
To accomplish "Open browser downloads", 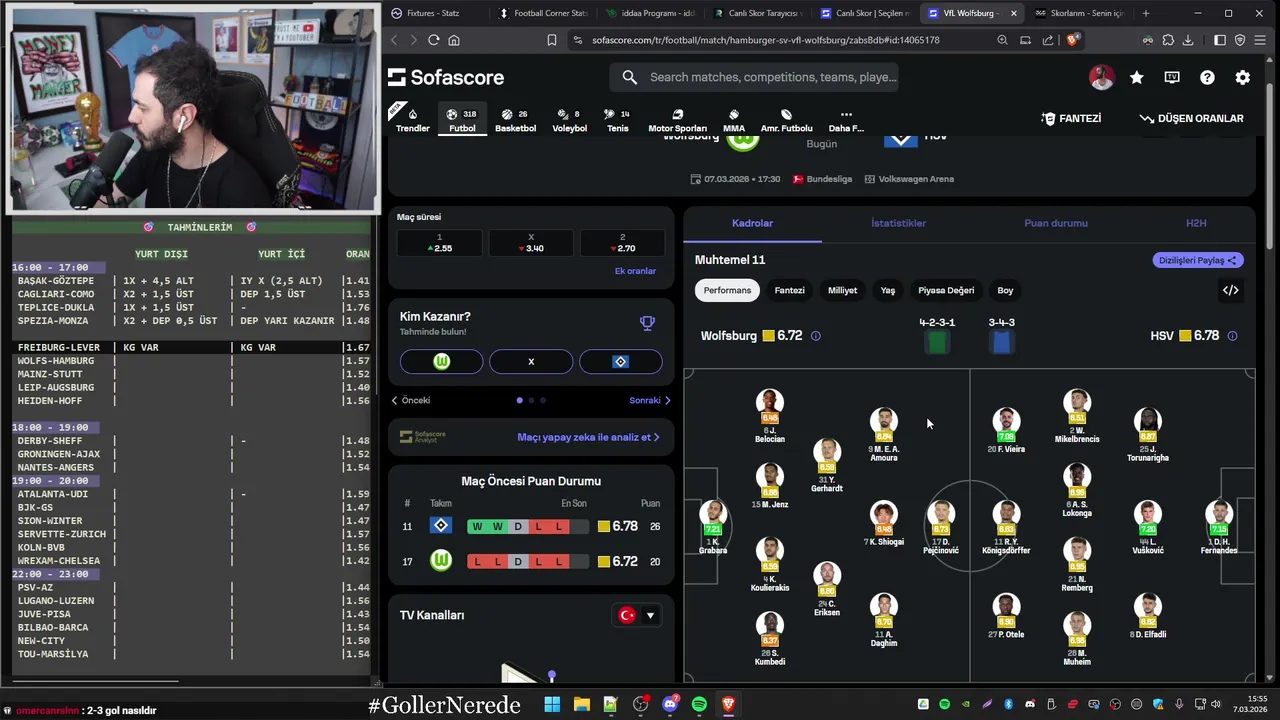I will (x=1188, y=40).
